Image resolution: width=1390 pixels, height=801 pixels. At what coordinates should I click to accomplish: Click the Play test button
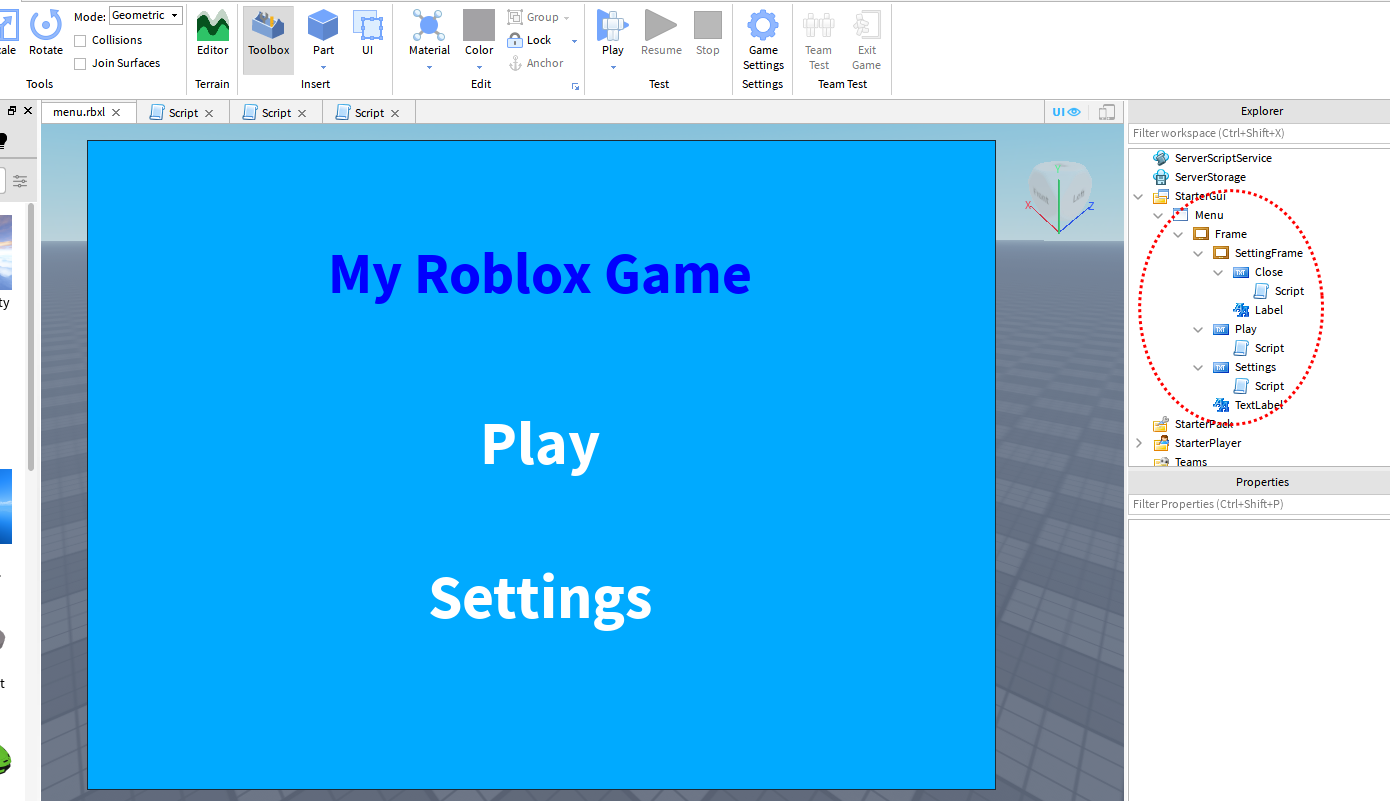click(612, 32)
